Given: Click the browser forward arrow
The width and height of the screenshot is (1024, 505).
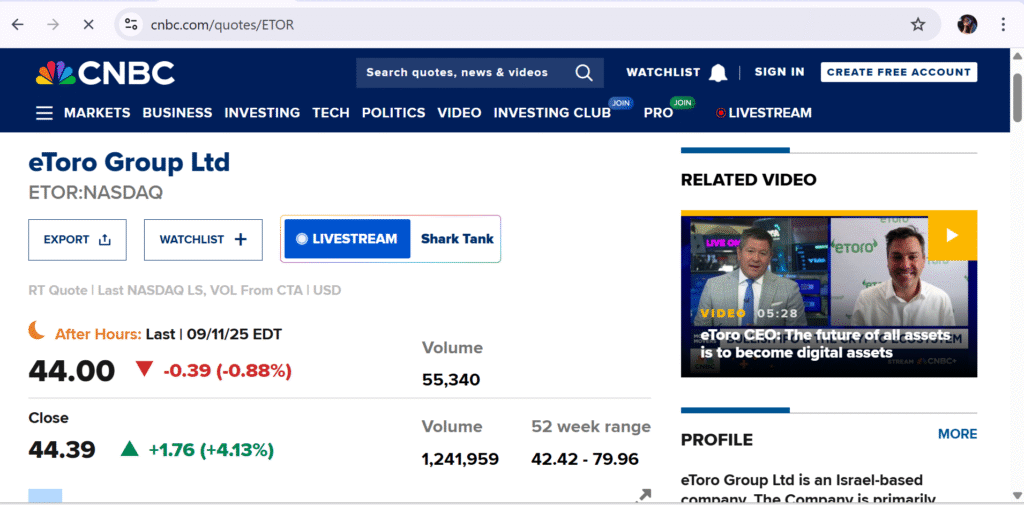Looking at the screenshot, I should coord(54,25).
